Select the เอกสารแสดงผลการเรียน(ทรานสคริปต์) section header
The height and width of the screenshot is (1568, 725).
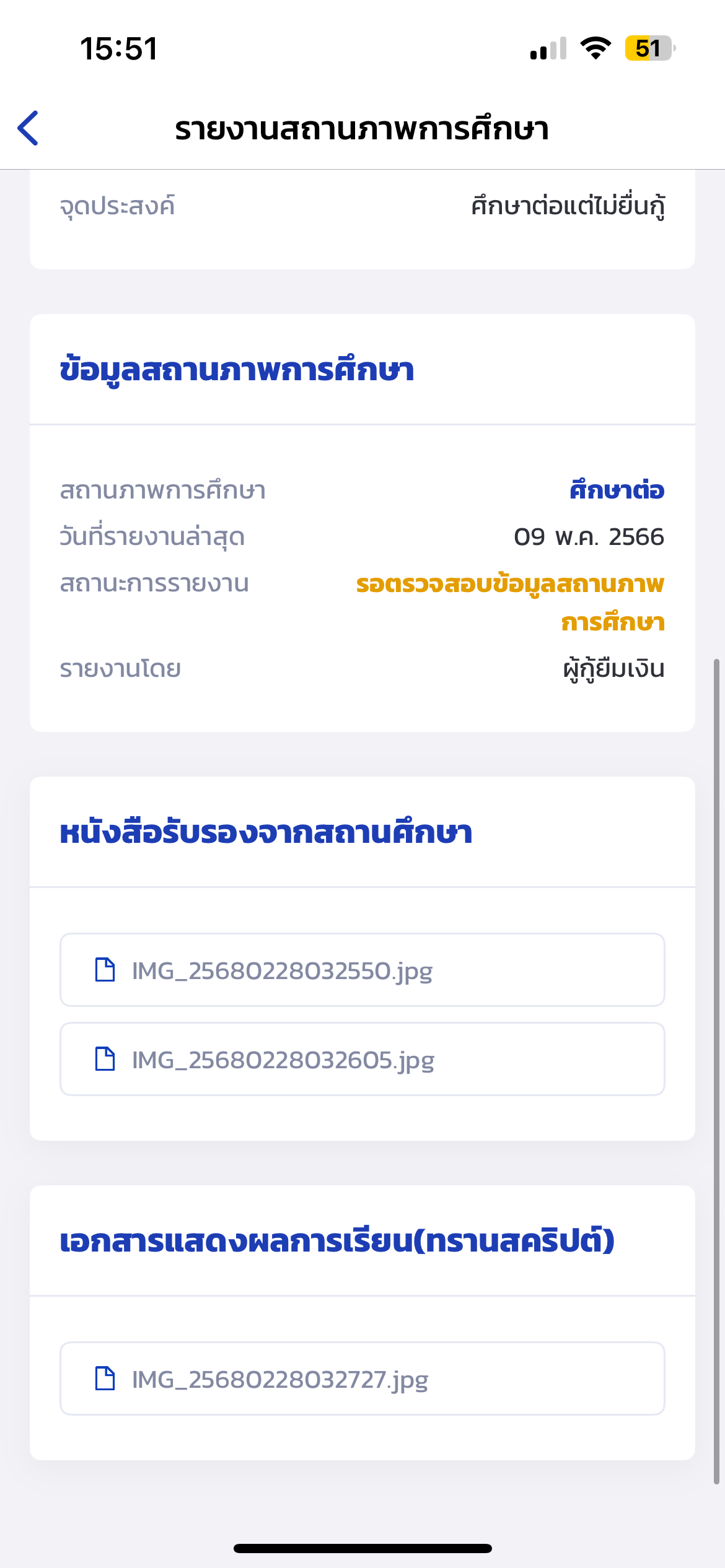point(337,1240)
